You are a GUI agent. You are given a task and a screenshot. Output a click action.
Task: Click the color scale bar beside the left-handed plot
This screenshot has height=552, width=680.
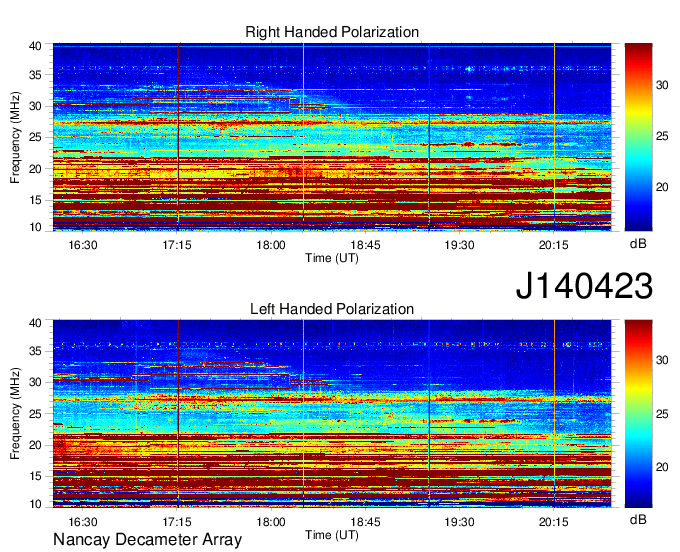[x=638, y=414]
